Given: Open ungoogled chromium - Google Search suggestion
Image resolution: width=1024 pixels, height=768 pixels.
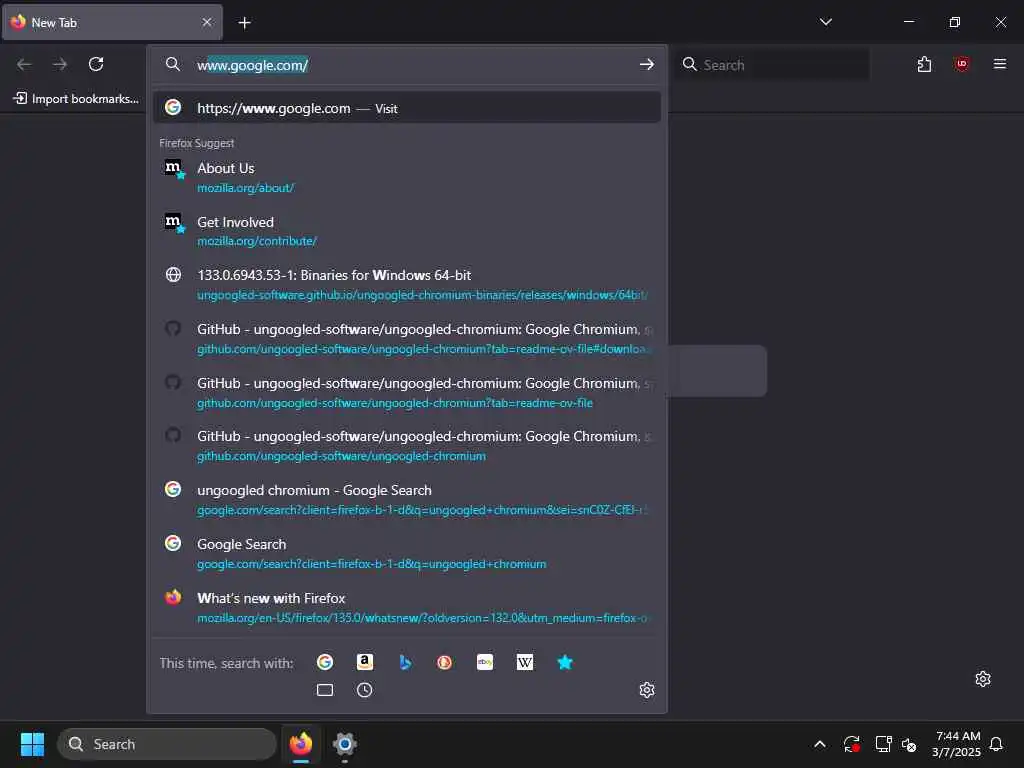Looking at the screenshot, I should [x=407, y=500].
